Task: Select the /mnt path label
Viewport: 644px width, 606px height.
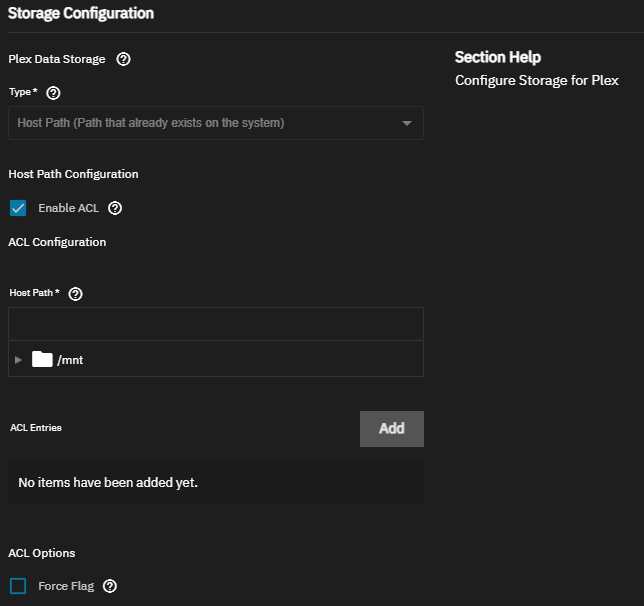Action: click(70, 360)
